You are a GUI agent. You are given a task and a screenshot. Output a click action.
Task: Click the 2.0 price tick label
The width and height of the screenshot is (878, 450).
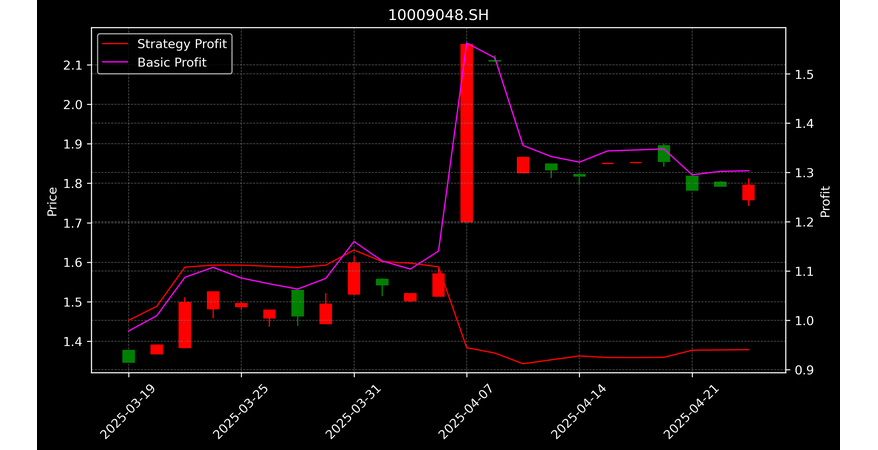click(74, 105)
